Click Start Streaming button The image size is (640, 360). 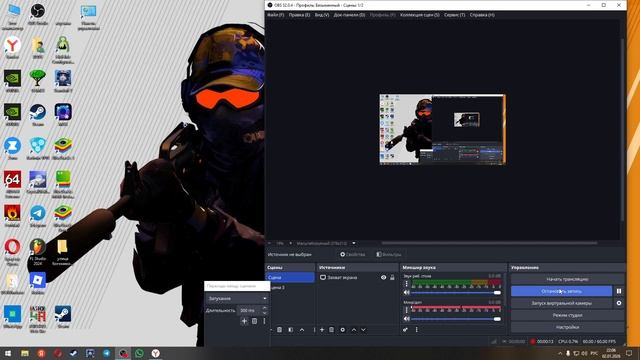click(x=567, y=279)
